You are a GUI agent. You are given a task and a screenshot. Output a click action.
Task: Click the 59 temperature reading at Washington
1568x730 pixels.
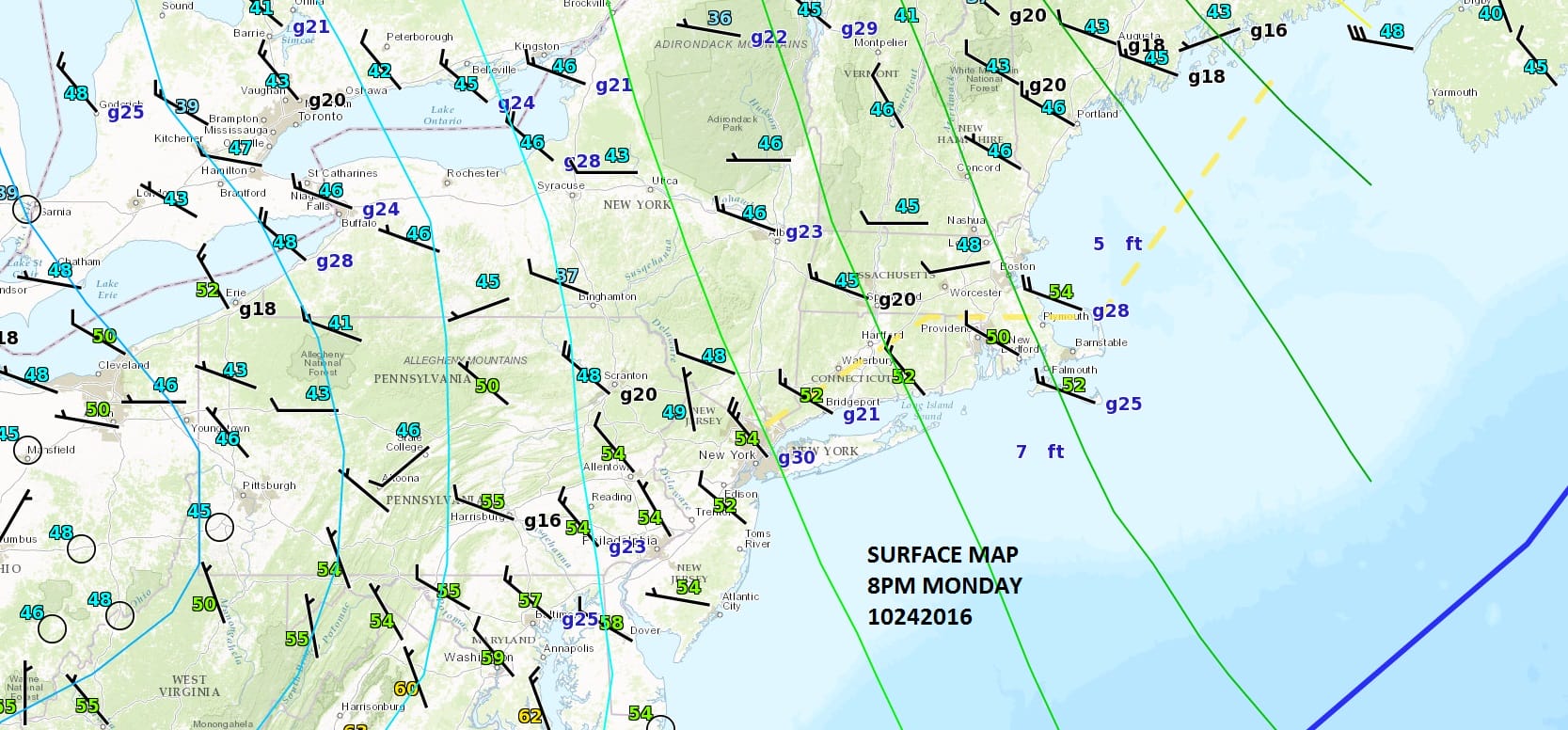(492, 658)
